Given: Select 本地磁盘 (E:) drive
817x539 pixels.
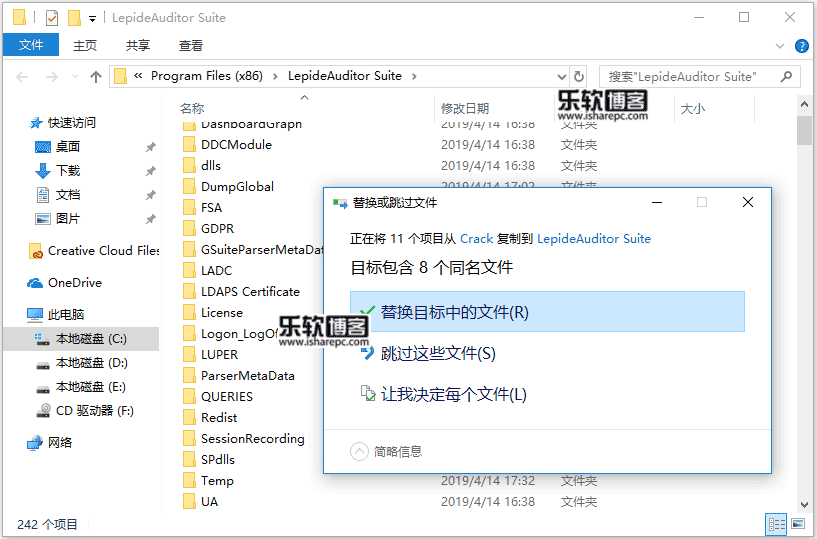Looking at the screenshot, I should [x=81, y=387].
